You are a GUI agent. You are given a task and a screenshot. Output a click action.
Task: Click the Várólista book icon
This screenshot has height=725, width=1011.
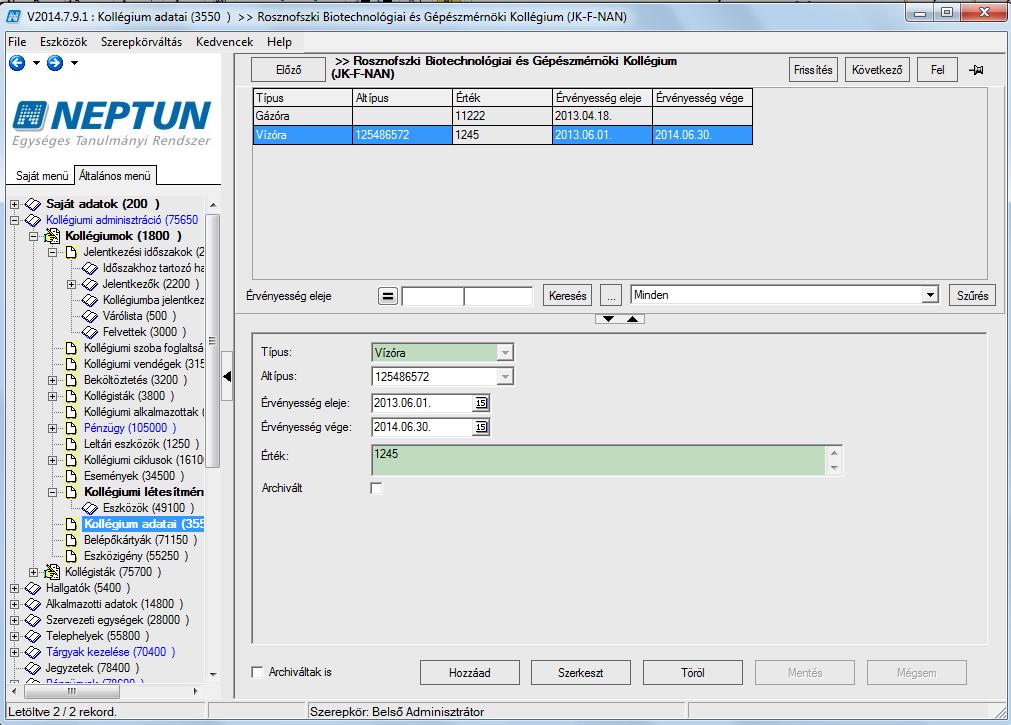click(x=90, y=316)
